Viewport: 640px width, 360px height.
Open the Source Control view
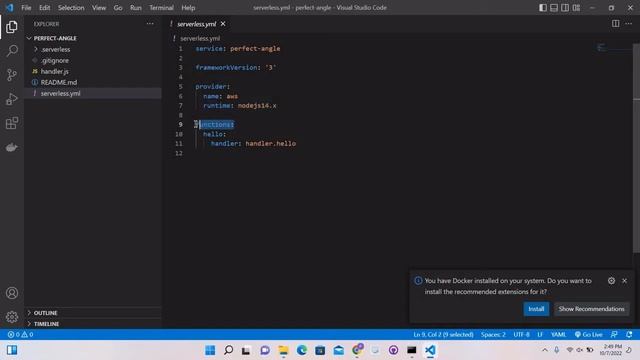click(12, 75)
